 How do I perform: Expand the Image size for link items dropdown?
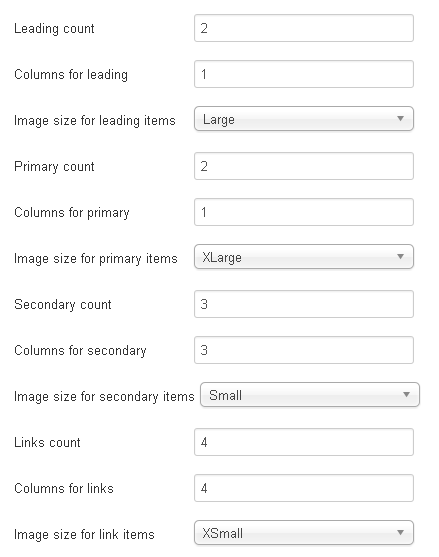[x=304, y=532]
